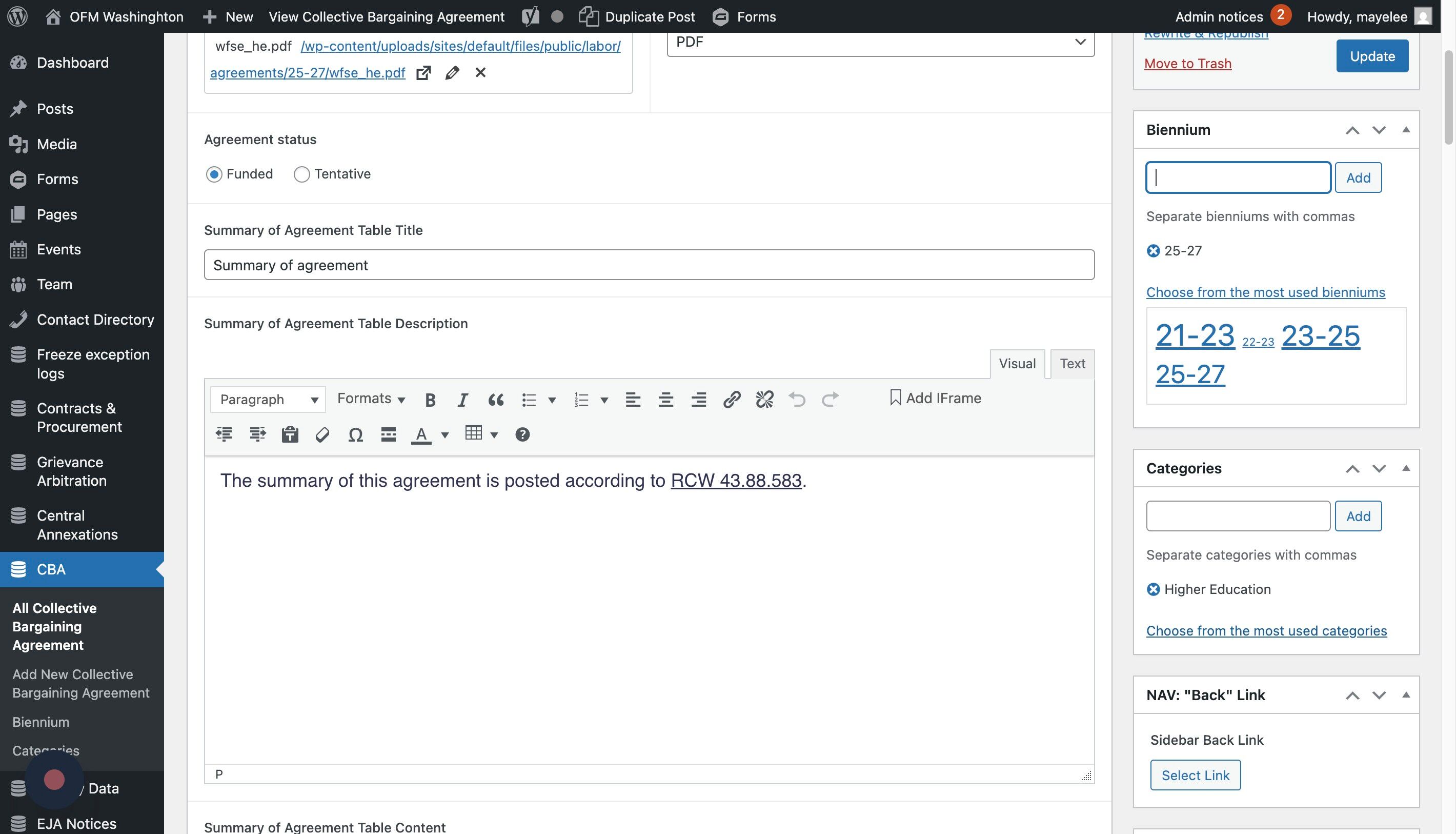This screenshot has width=1456, height=834.
Task: Click the Clear formatting eraser icon
Action: (x=322, y=435)
